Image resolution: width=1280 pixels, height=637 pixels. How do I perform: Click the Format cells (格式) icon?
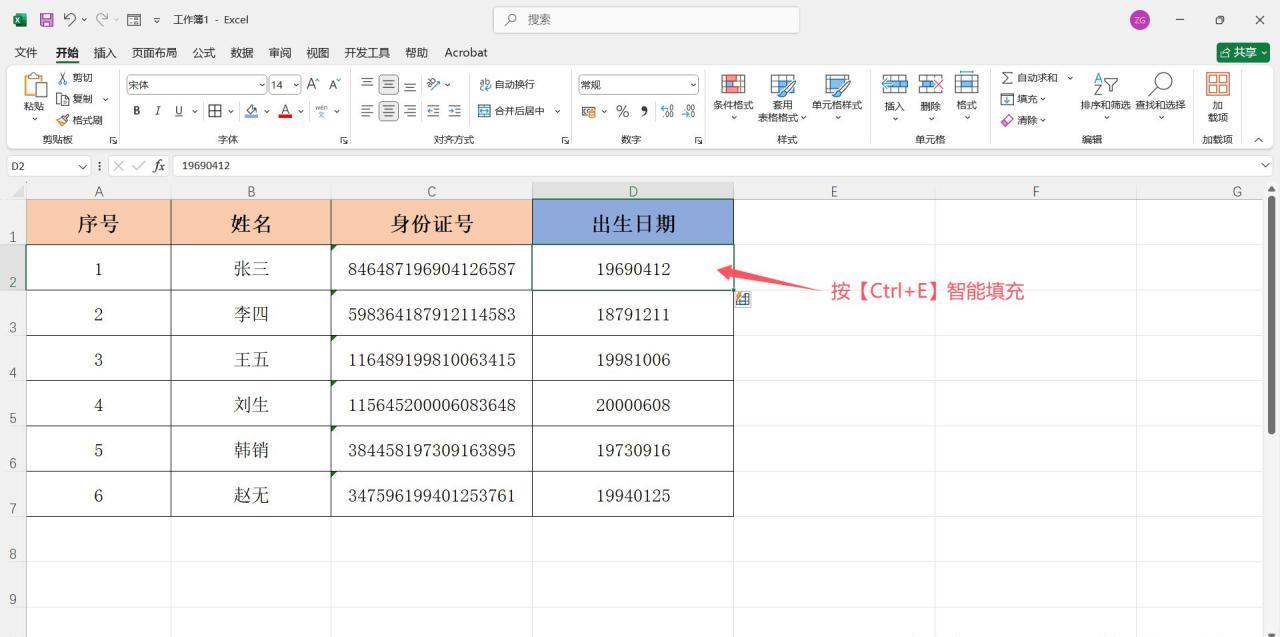(x=966, y=85)
